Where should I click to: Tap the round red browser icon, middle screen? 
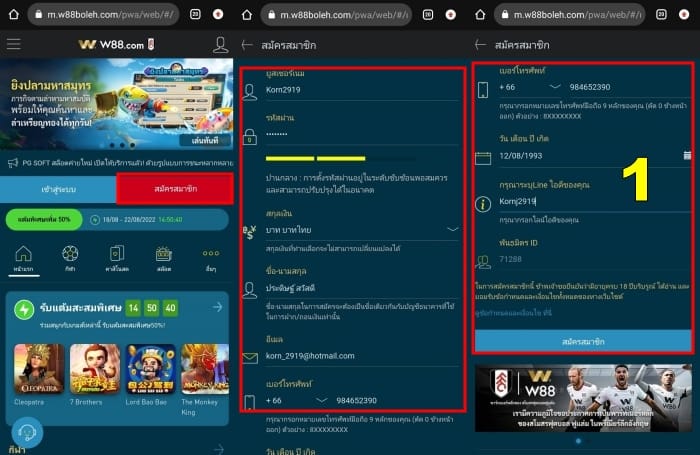click(x=450, y=14)
